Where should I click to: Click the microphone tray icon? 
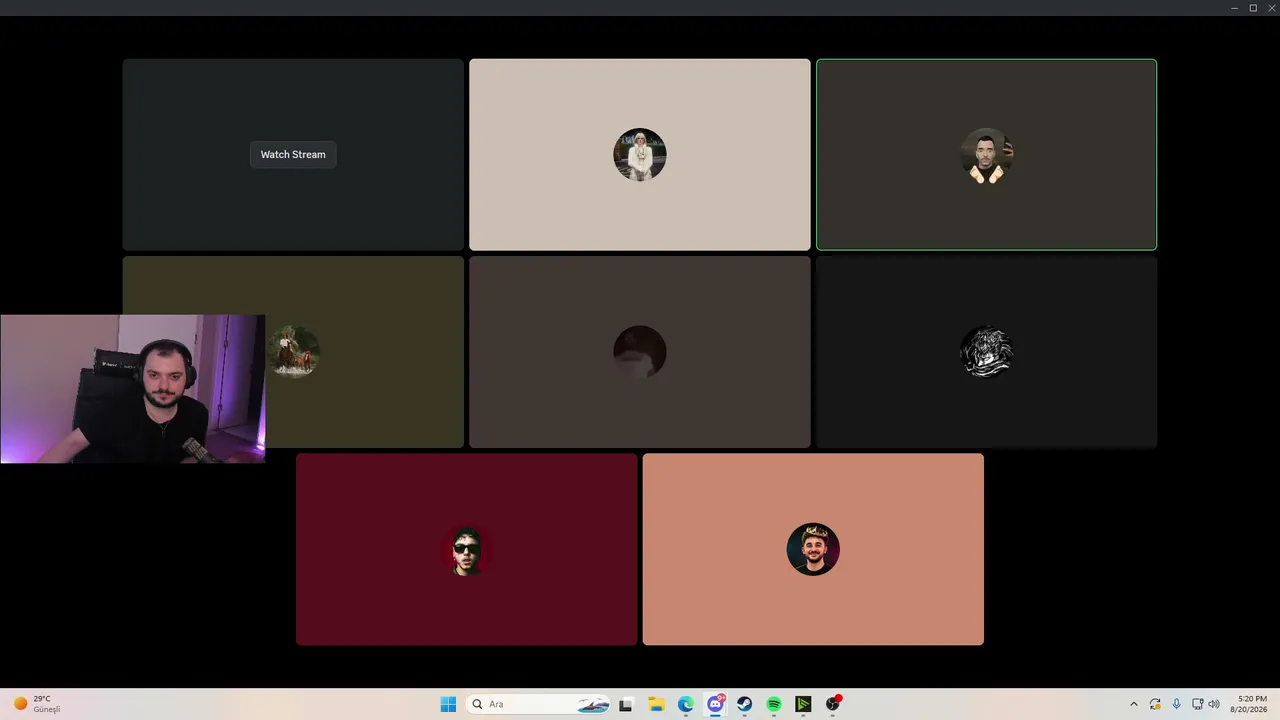click(x=1176, y=704)
